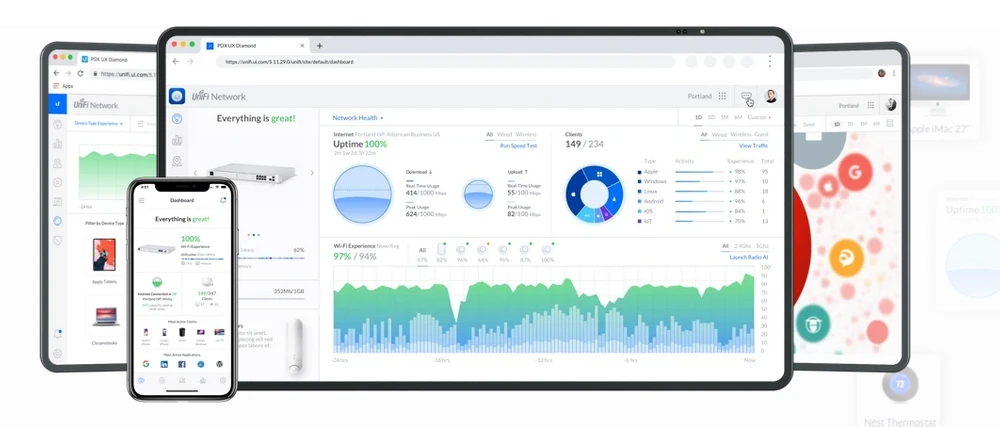Click the Run Speed Test link

point(518,146)
